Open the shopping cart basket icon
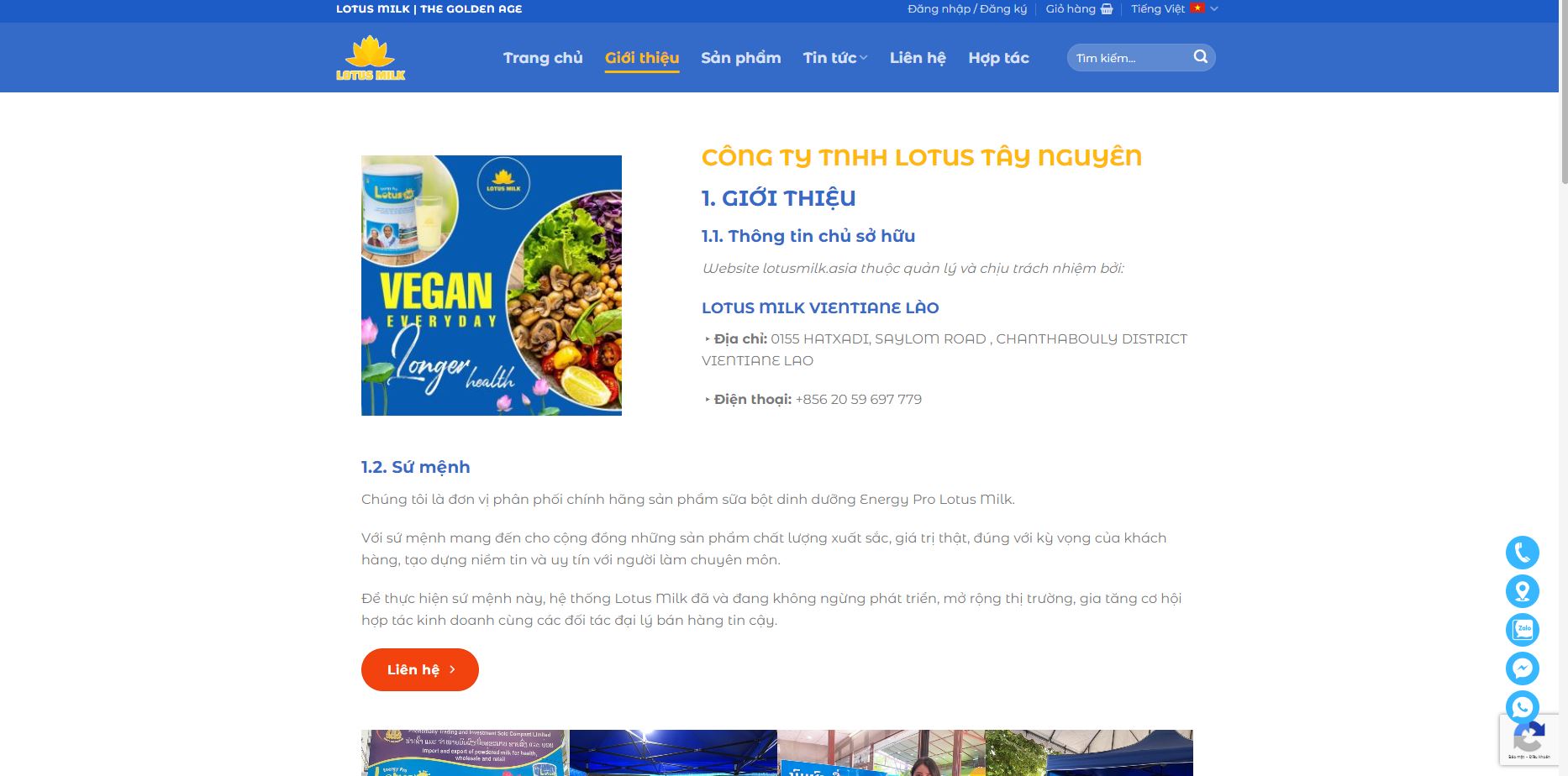 tap(1107, 9)
